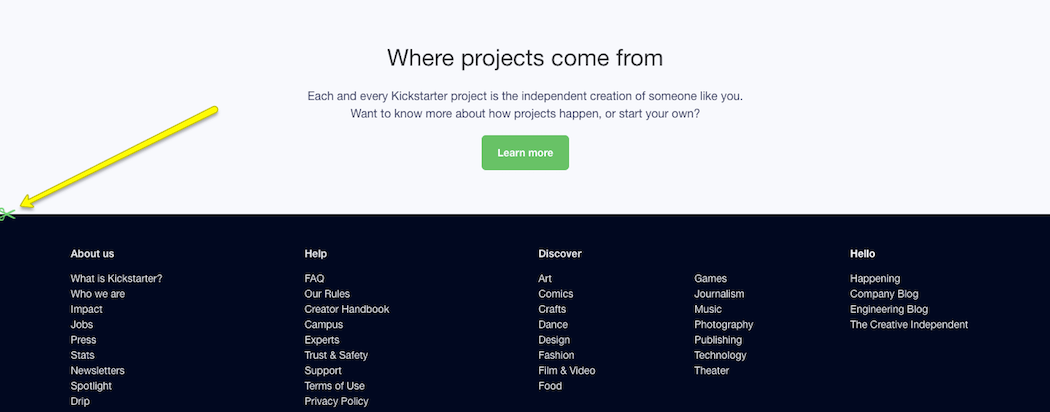Open the Music category
Viewport: 1050px width, 412px height.
tap(708, 310)
